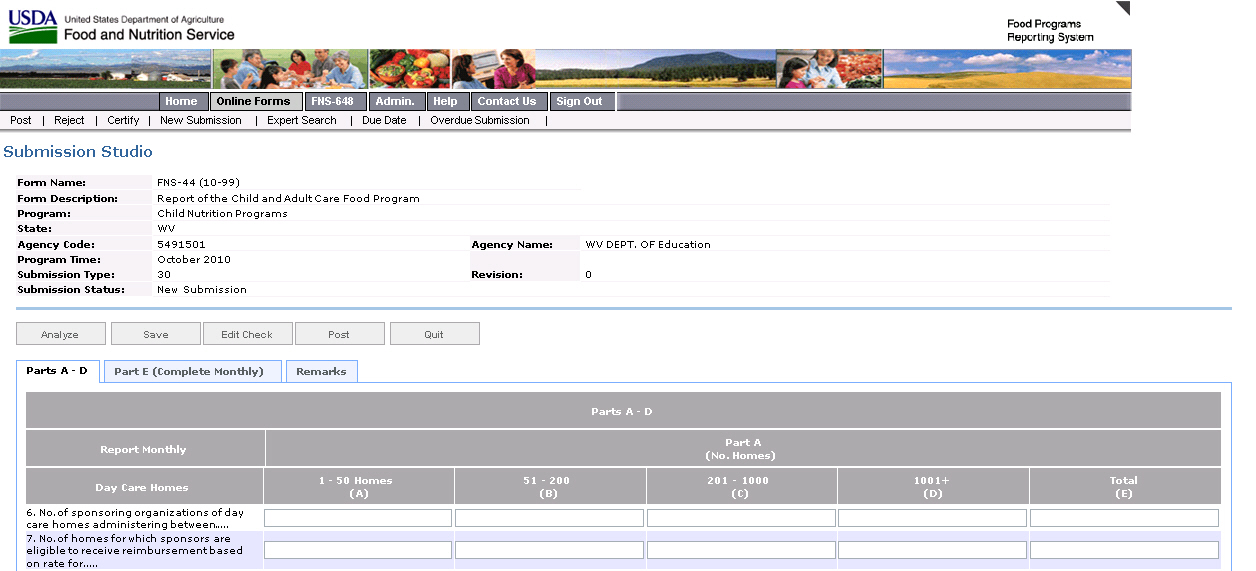The height and width of the screenshot is (571, 1256).
Task: Click the Edit Check button
Action: (x=247, y=334)
